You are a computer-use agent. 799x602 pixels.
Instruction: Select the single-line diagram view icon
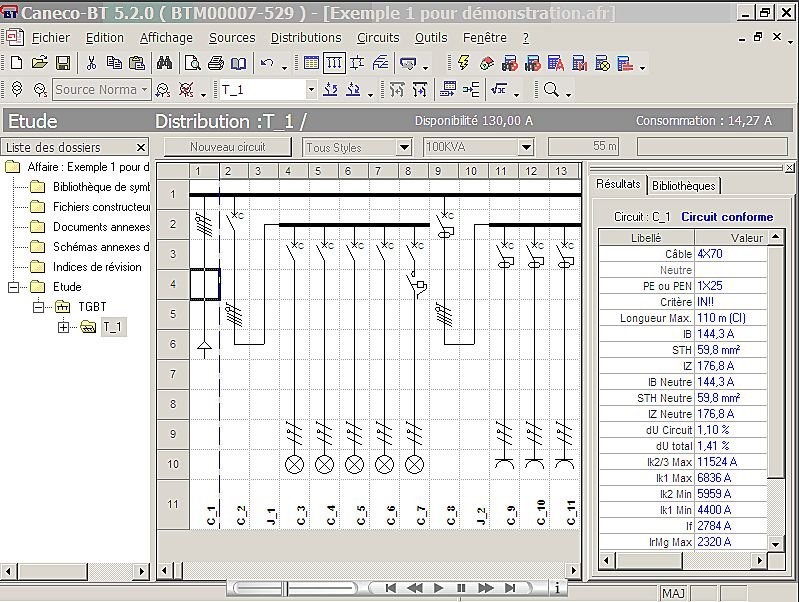tap(334, 63)
